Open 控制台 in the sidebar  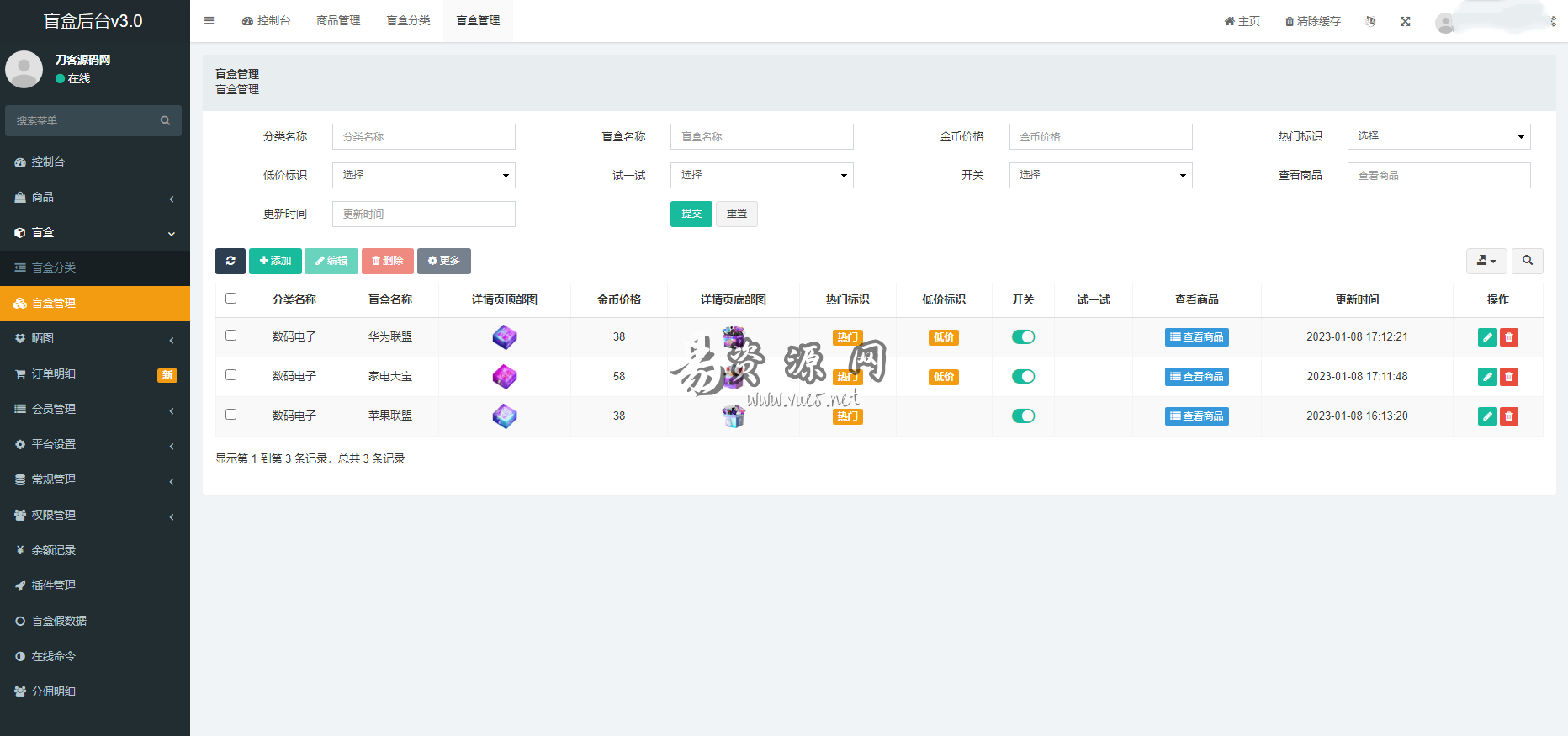pyautogui.click(x=95, y=161)
